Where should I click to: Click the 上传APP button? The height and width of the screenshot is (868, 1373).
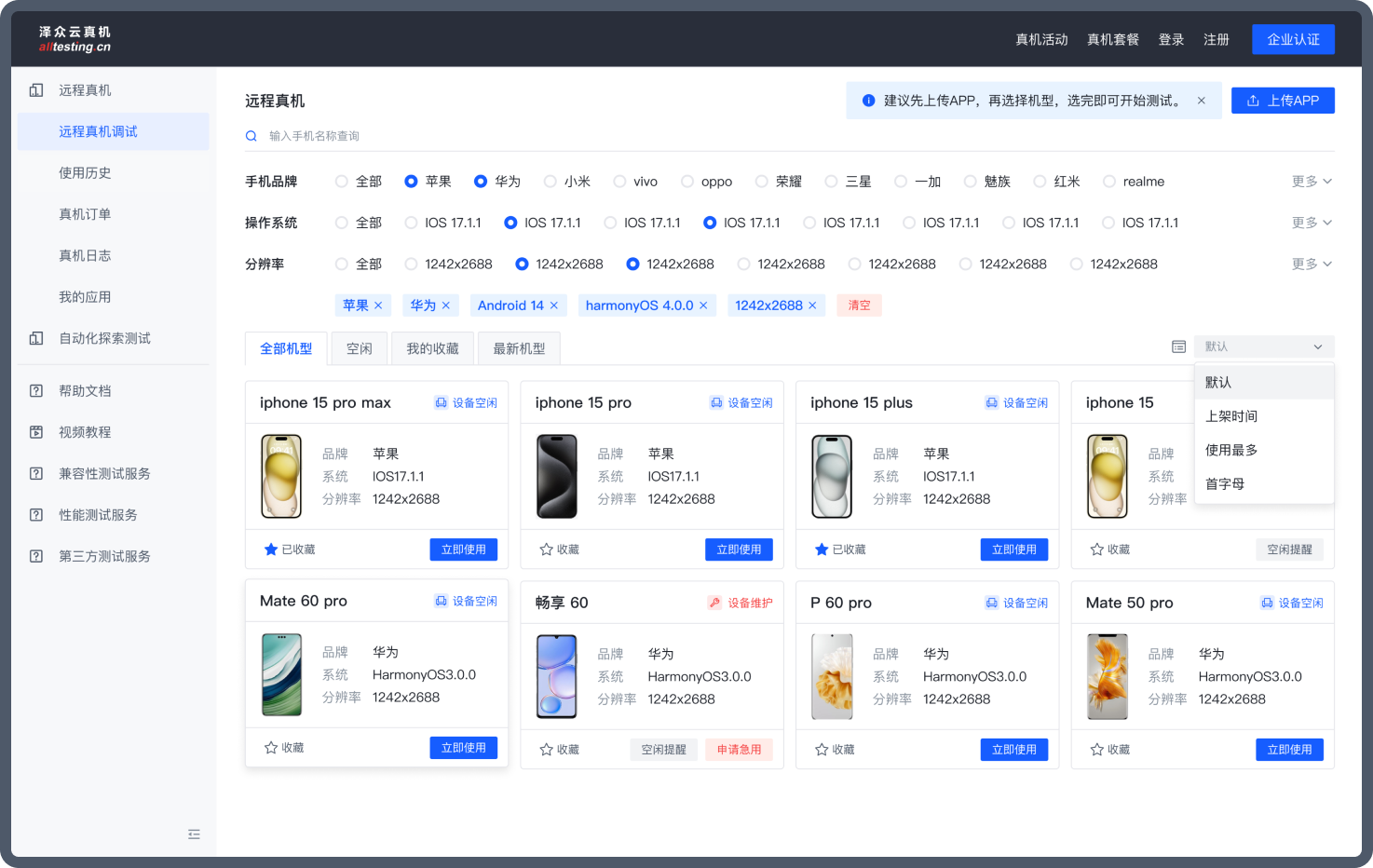1283,101
